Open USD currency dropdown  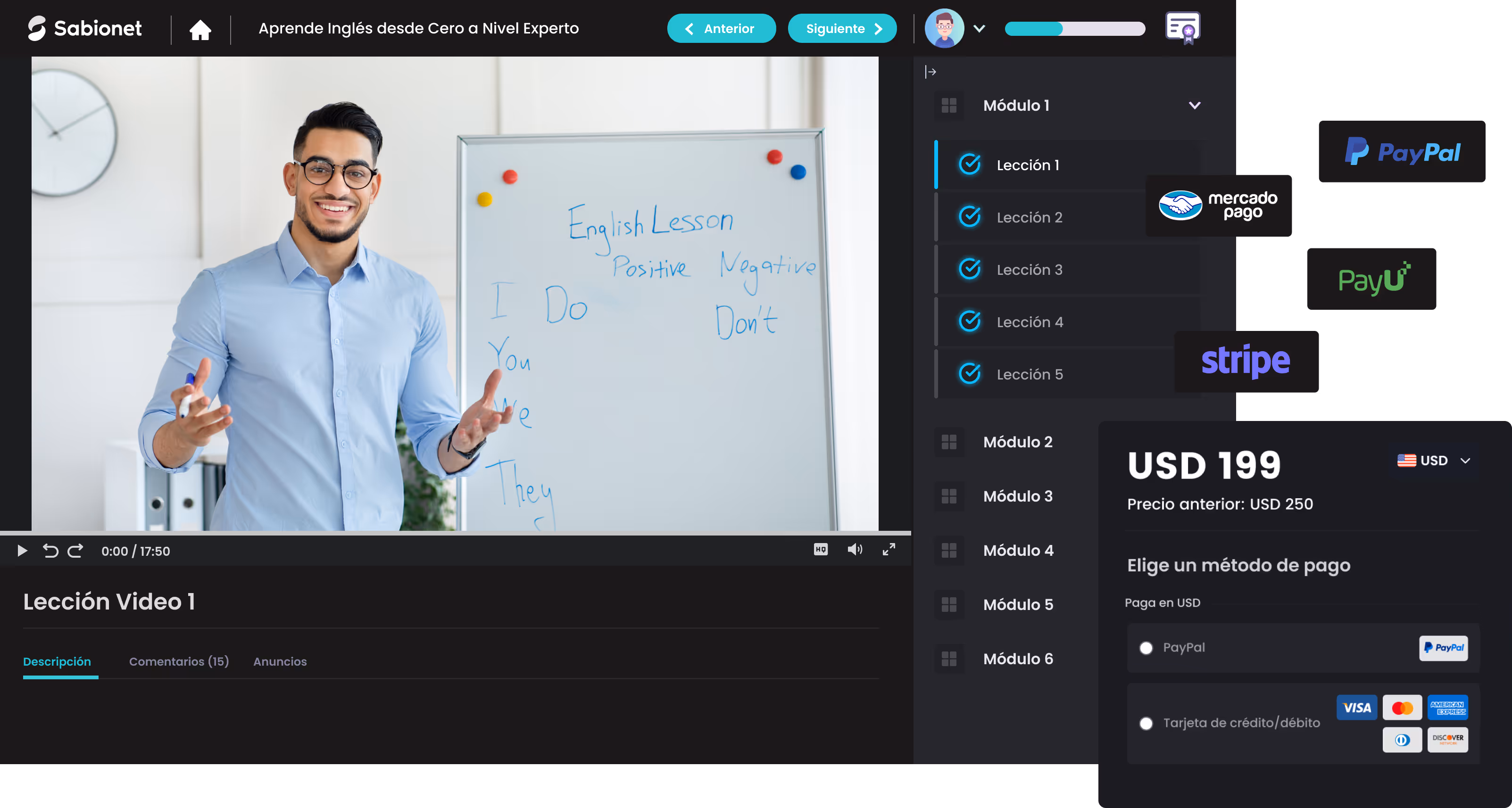click(1434, 461)
